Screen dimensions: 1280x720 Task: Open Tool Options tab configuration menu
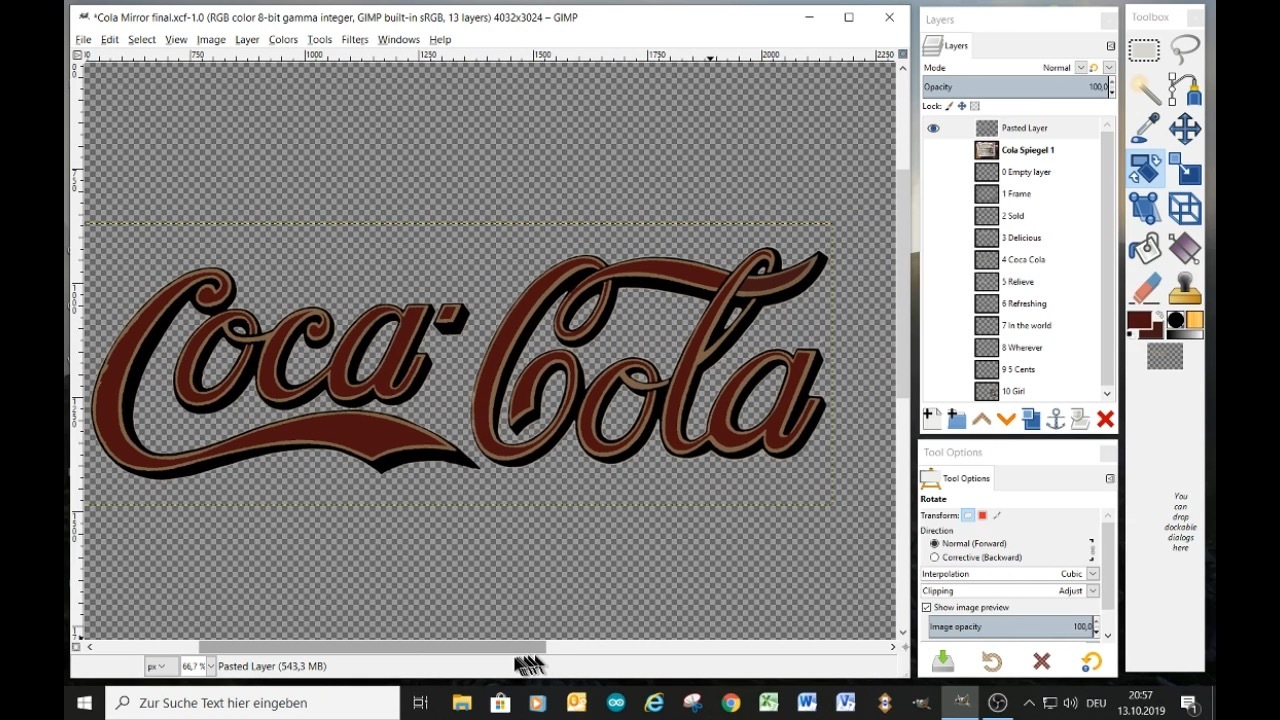(1109, 478)
